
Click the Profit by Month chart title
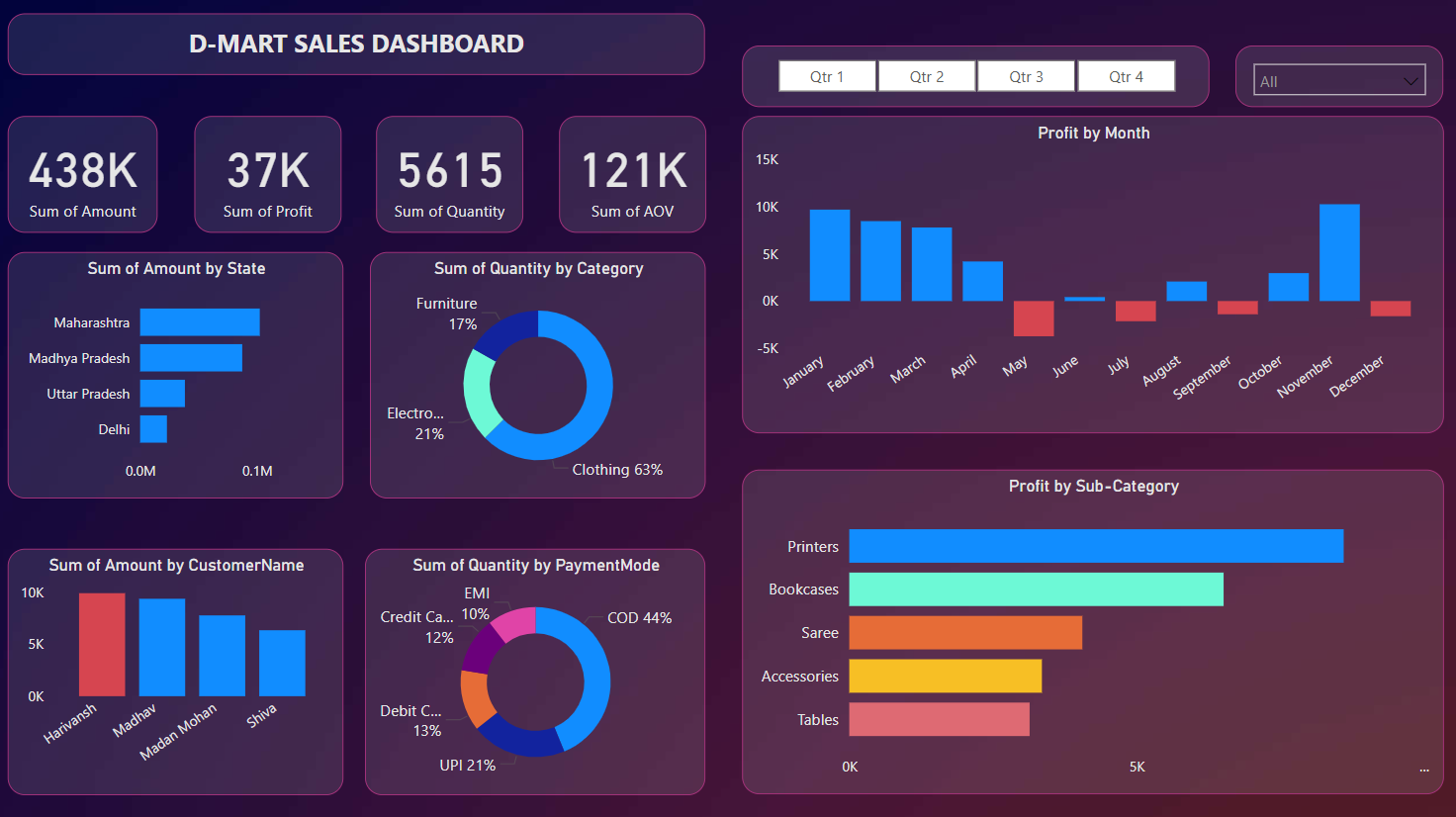pos(1093,133)
